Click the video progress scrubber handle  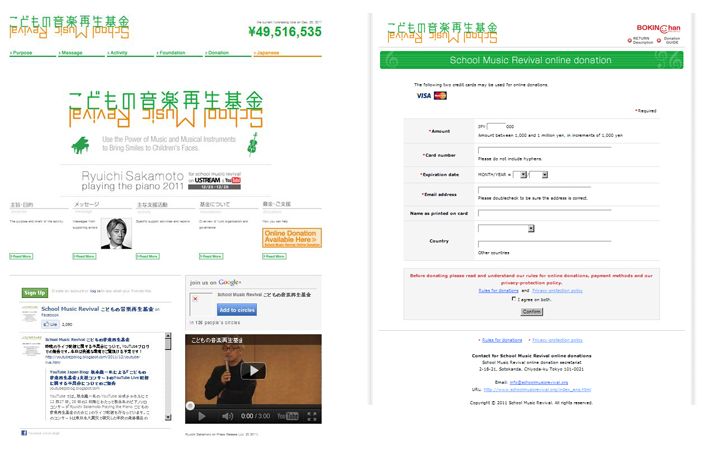(190, 406)
